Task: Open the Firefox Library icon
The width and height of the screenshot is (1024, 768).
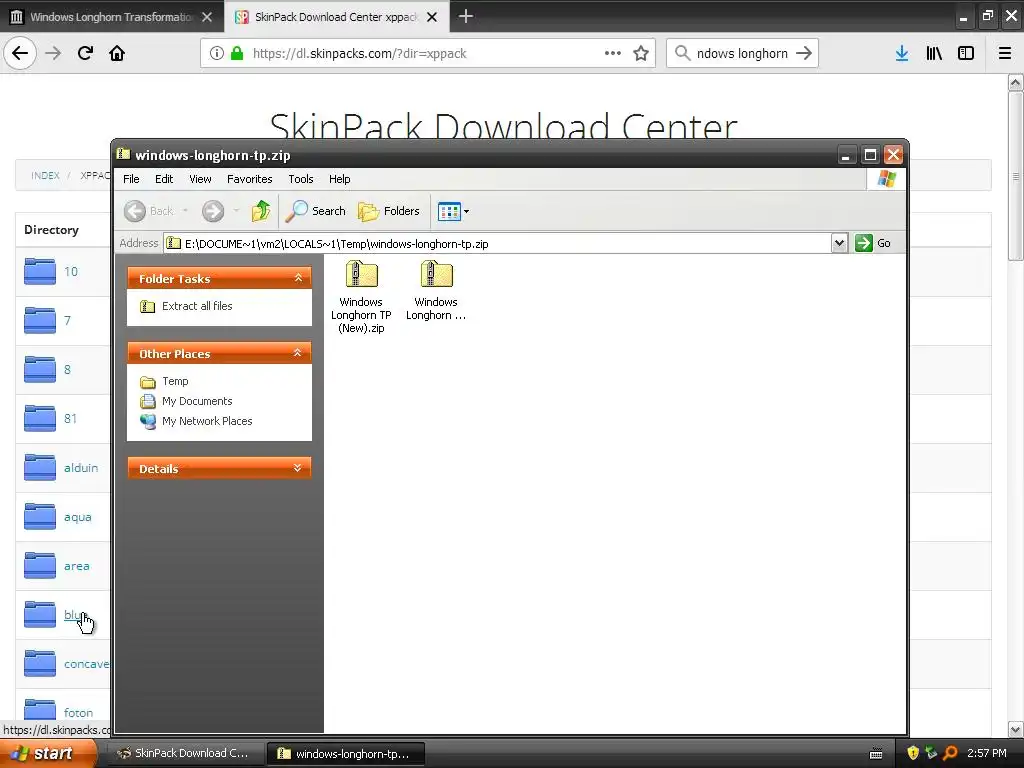Action: click(x=934, y=54)
